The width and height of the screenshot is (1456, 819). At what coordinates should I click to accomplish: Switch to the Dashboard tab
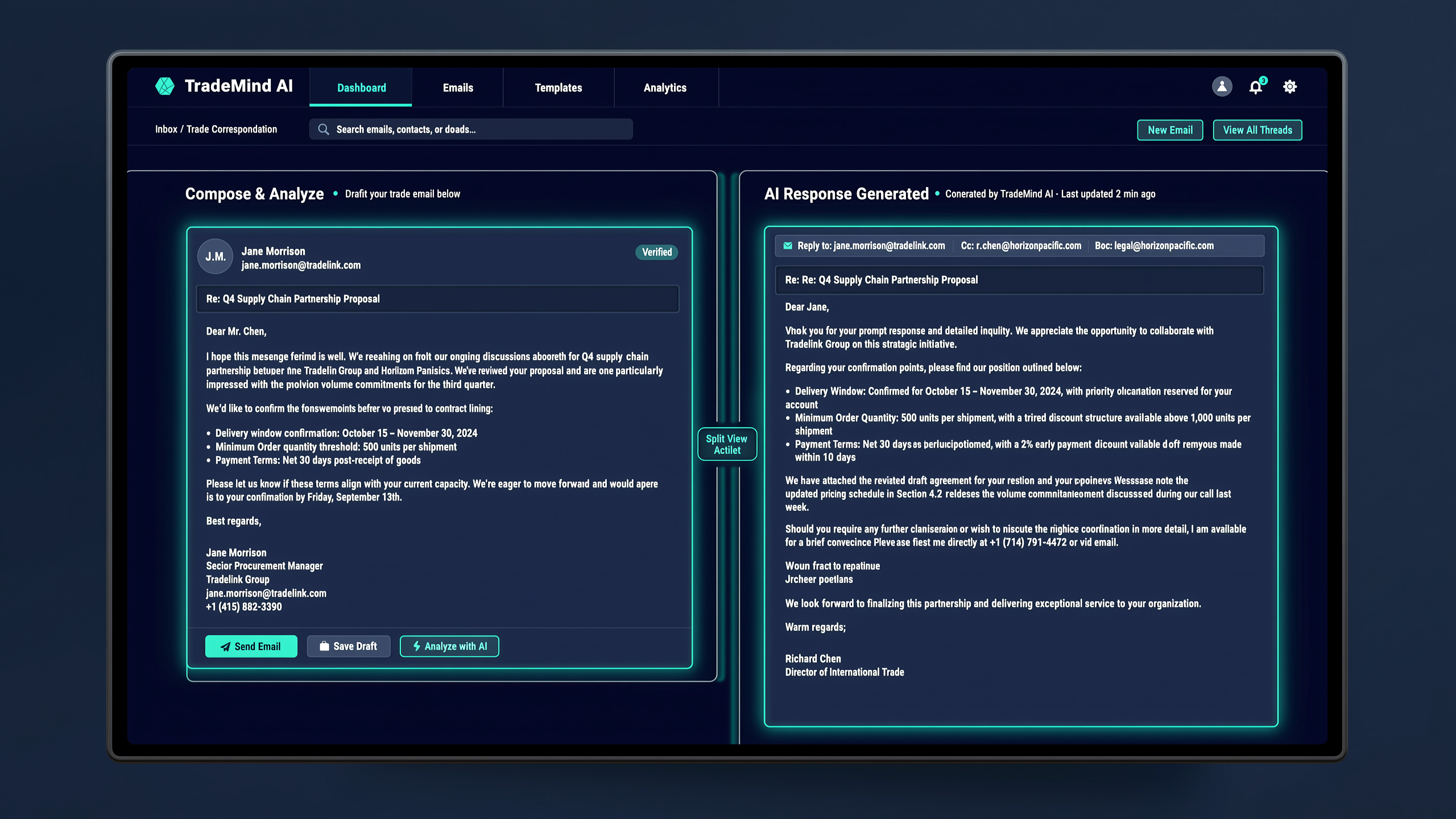pyautogui.click(x=361, y=88)
